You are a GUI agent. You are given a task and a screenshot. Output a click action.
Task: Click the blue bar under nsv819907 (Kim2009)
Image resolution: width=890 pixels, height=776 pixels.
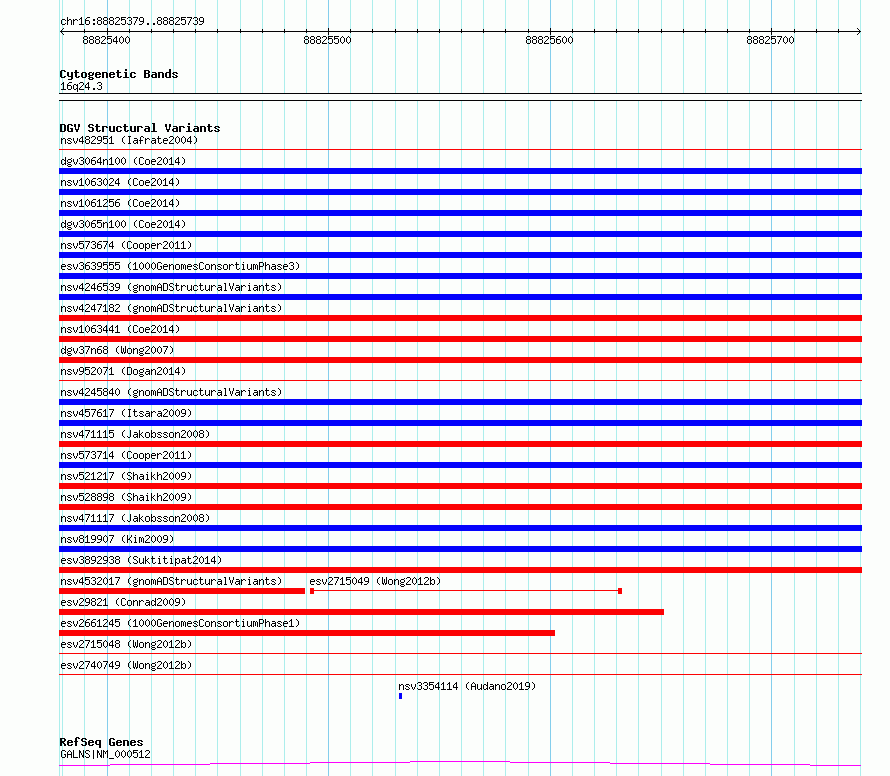[460, 549]
